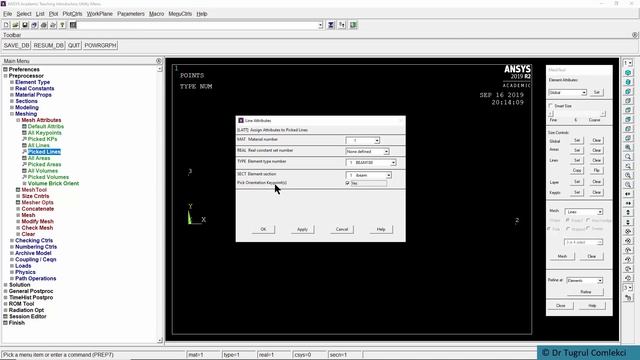Image resolution: width=640 pixels, height=360 pixels.
Task: Open the WorkPlane menu
Action: tap(100, 13)
